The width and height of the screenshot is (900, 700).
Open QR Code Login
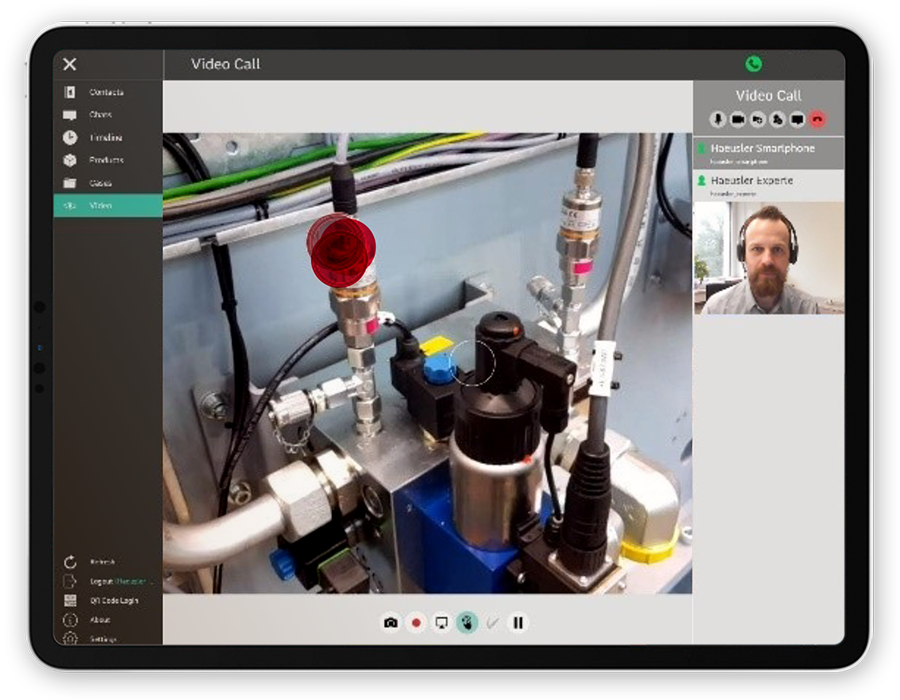(113, 600)
